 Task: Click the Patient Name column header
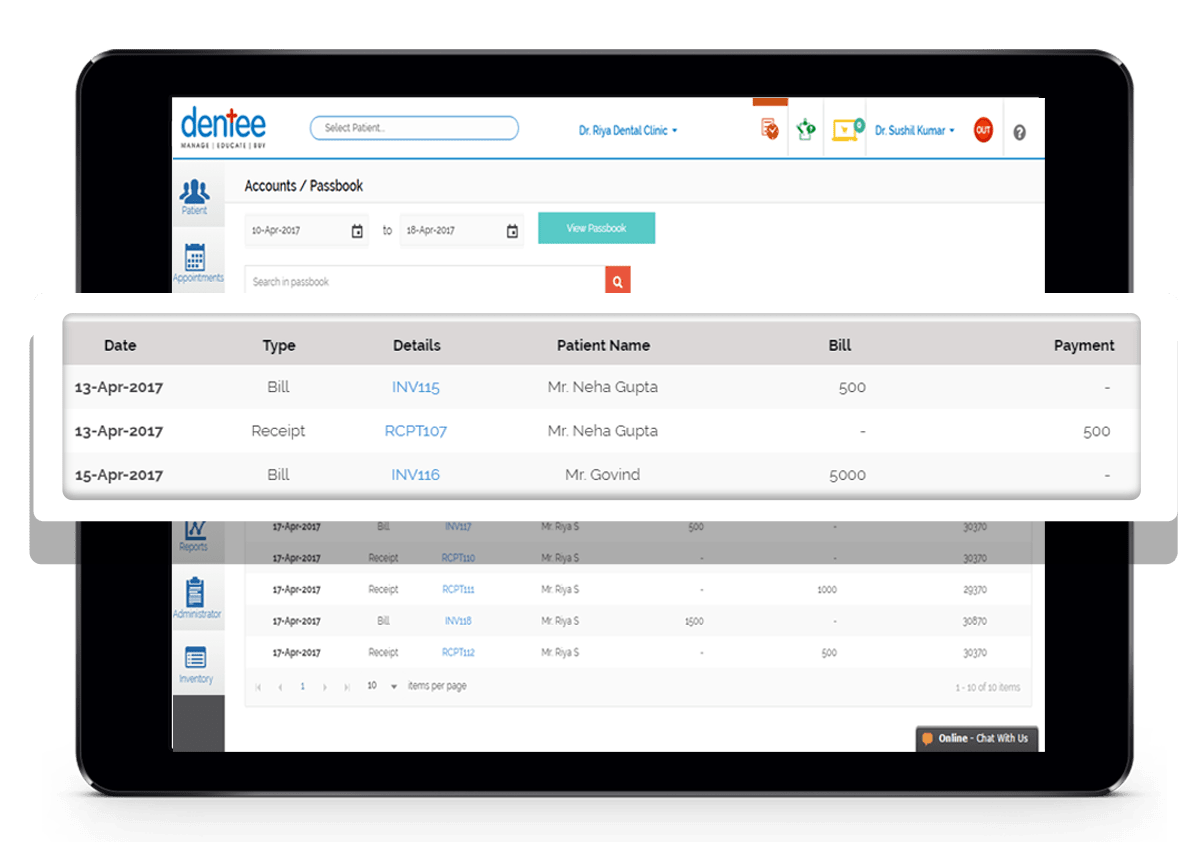603,345
